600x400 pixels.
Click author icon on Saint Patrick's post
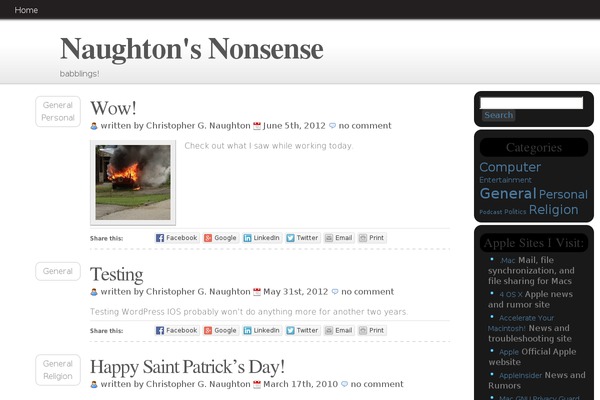94,384
